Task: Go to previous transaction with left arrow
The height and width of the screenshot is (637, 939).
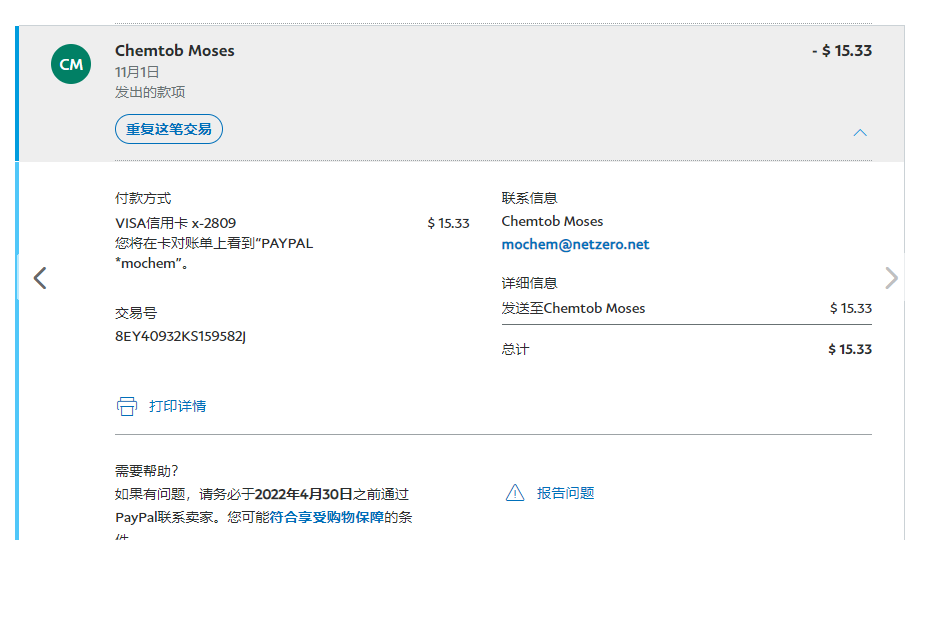Action: (40, 278)
